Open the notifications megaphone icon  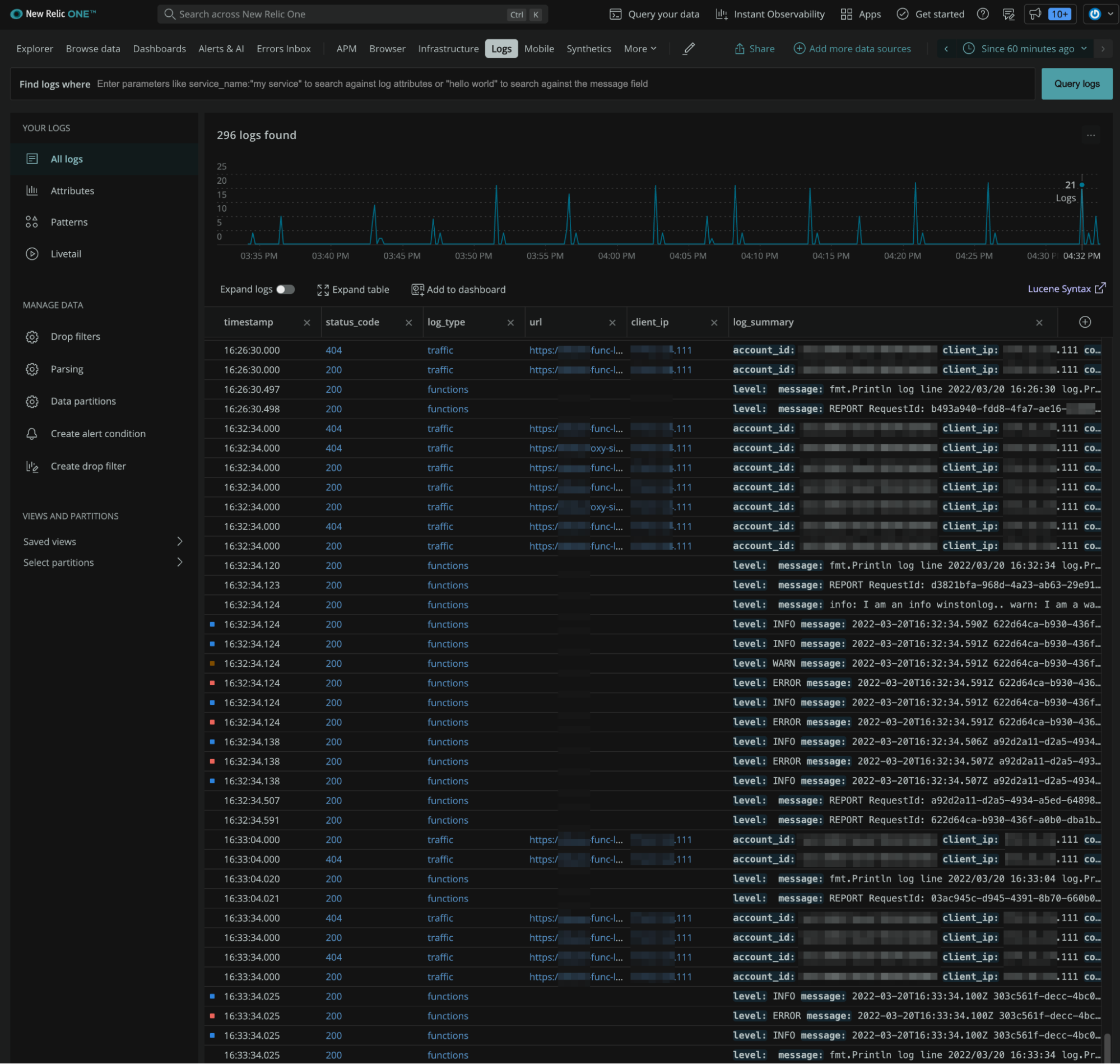(1035, 14)
